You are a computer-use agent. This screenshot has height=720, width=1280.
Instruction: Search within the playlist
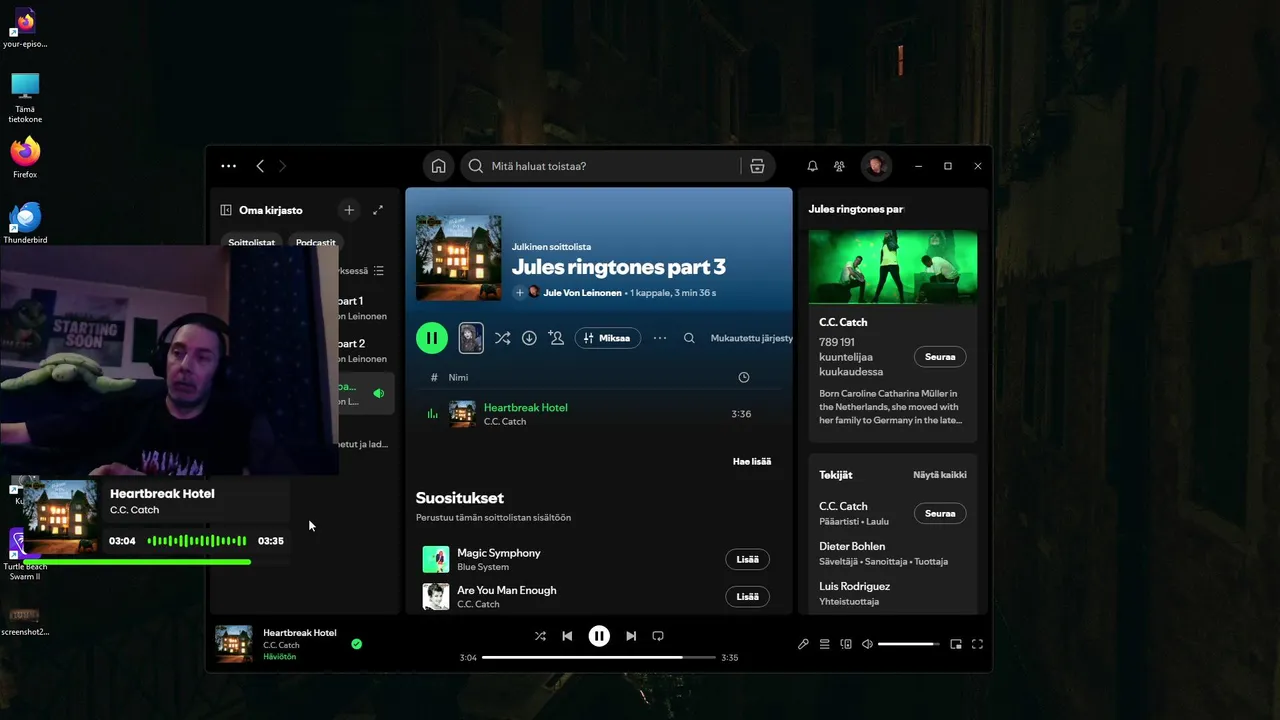pos(689,338)
